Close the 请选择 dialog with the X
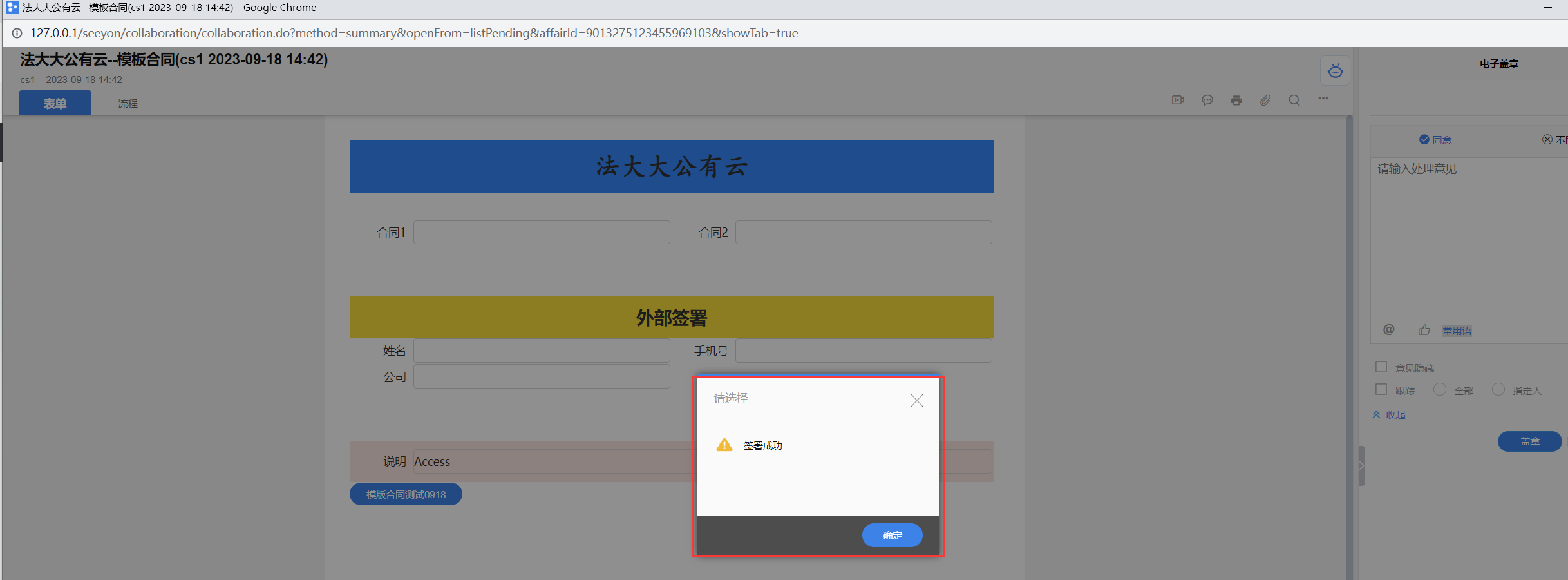This screenshot has width=1568, height=580. pyautogui.click(x=917, y=401)
